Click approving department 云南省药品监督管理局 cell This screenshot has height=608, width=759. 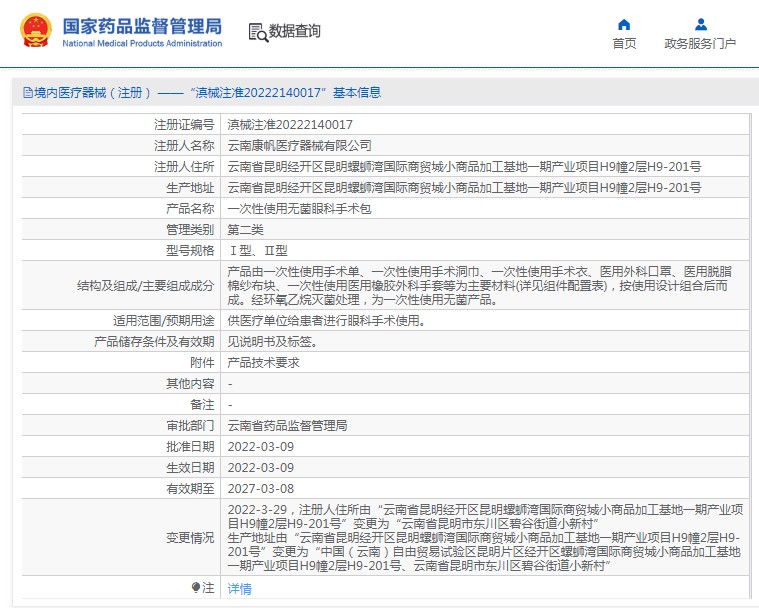pyautogui.click(x=287, y=426)
